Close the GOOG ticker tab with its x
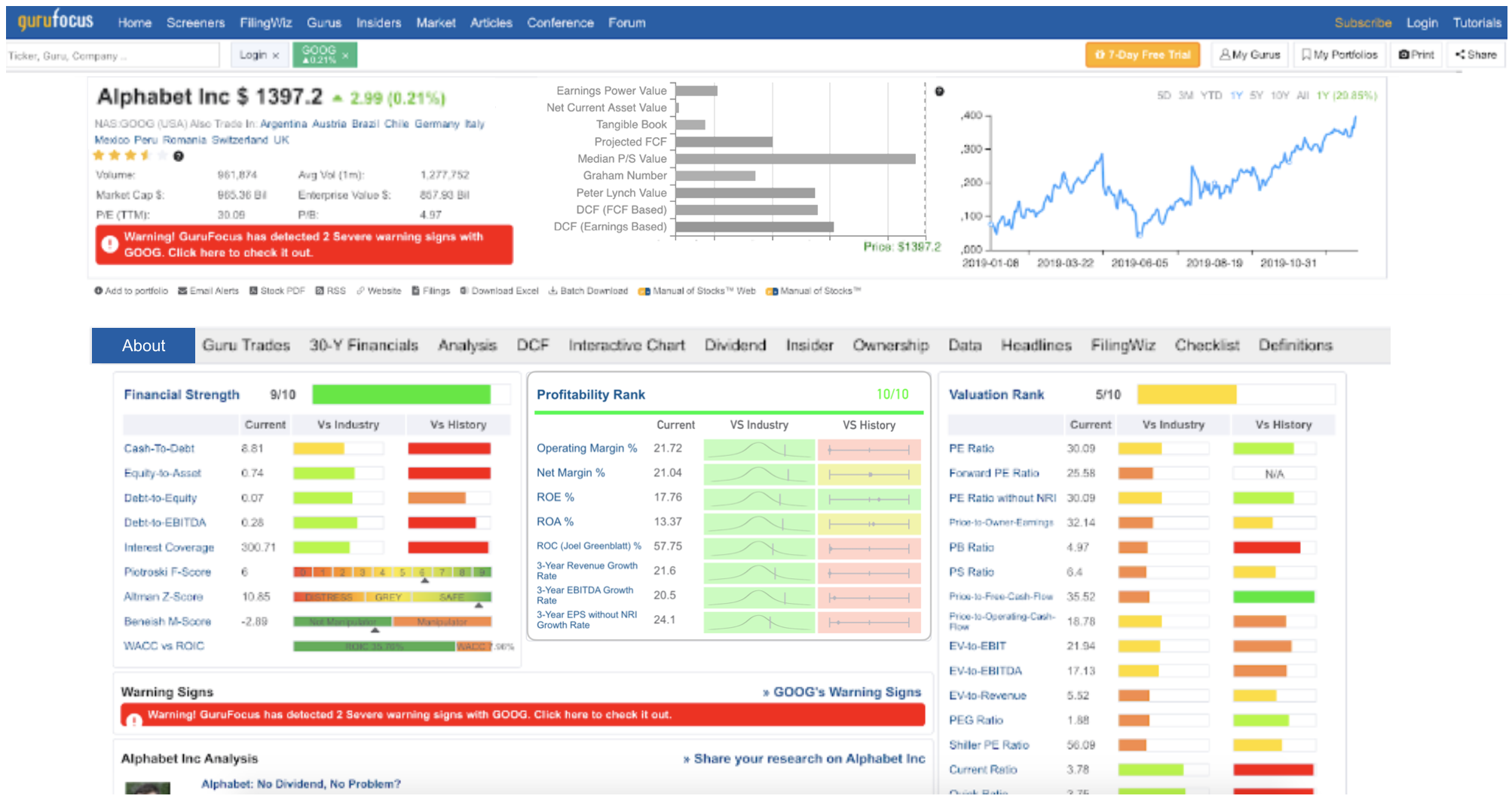 [x=345, y=56]
